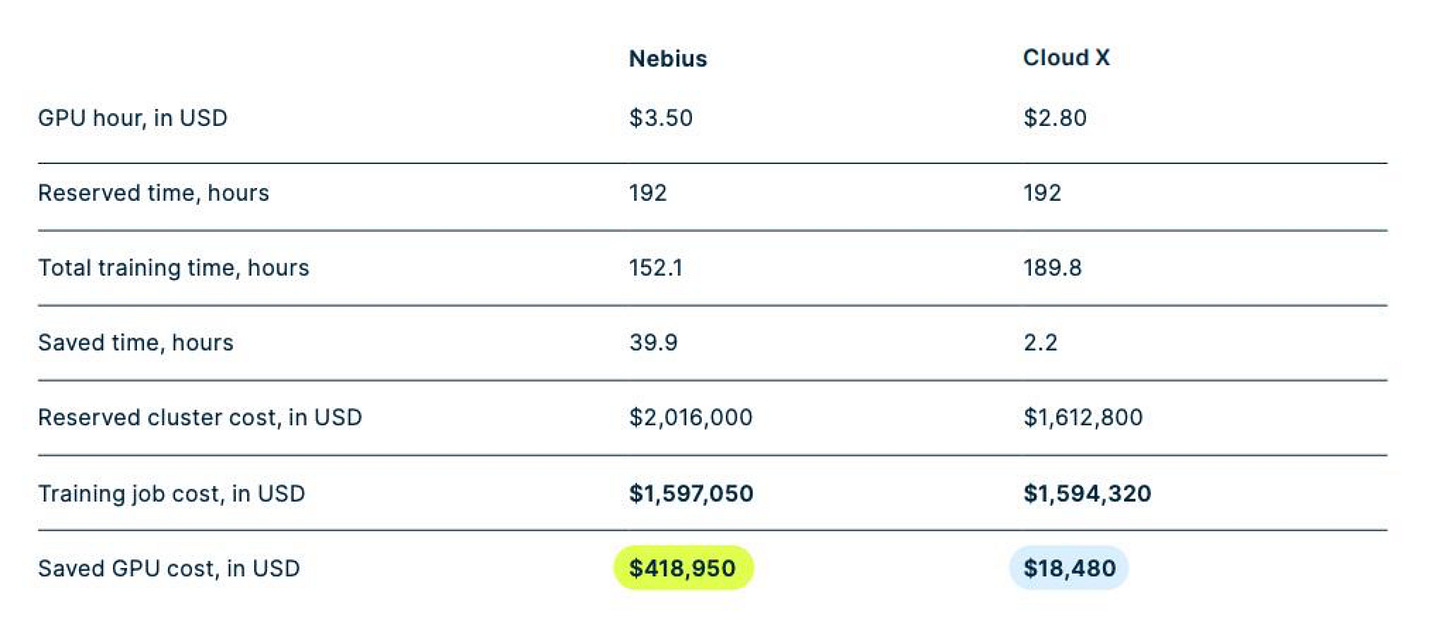Click the Training job cost row label

click(x=171, y=494)
